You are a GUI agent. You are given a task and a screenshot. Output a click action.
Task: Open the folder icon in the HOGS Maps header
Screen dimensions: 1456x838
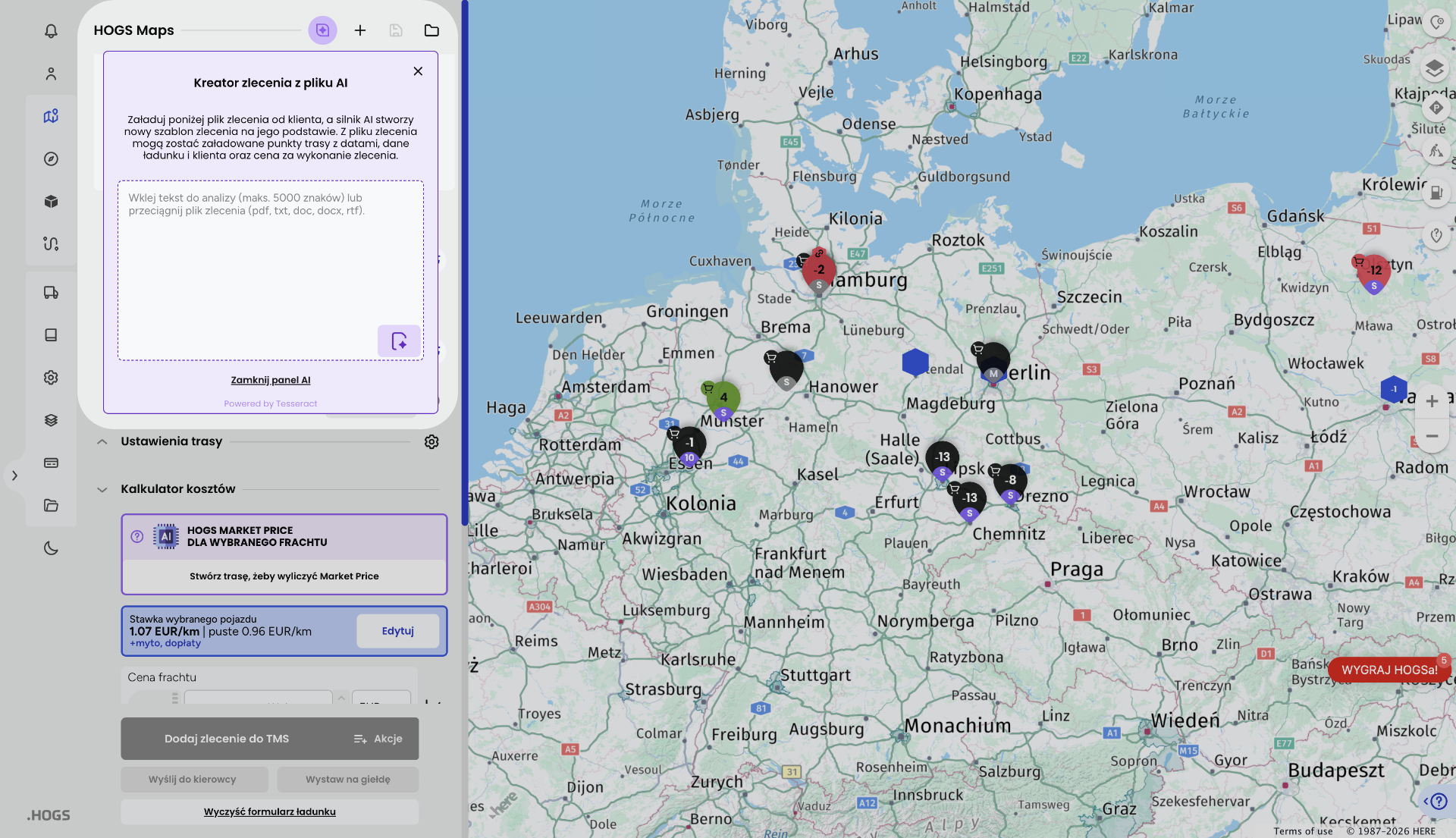[x=431, y=30]
